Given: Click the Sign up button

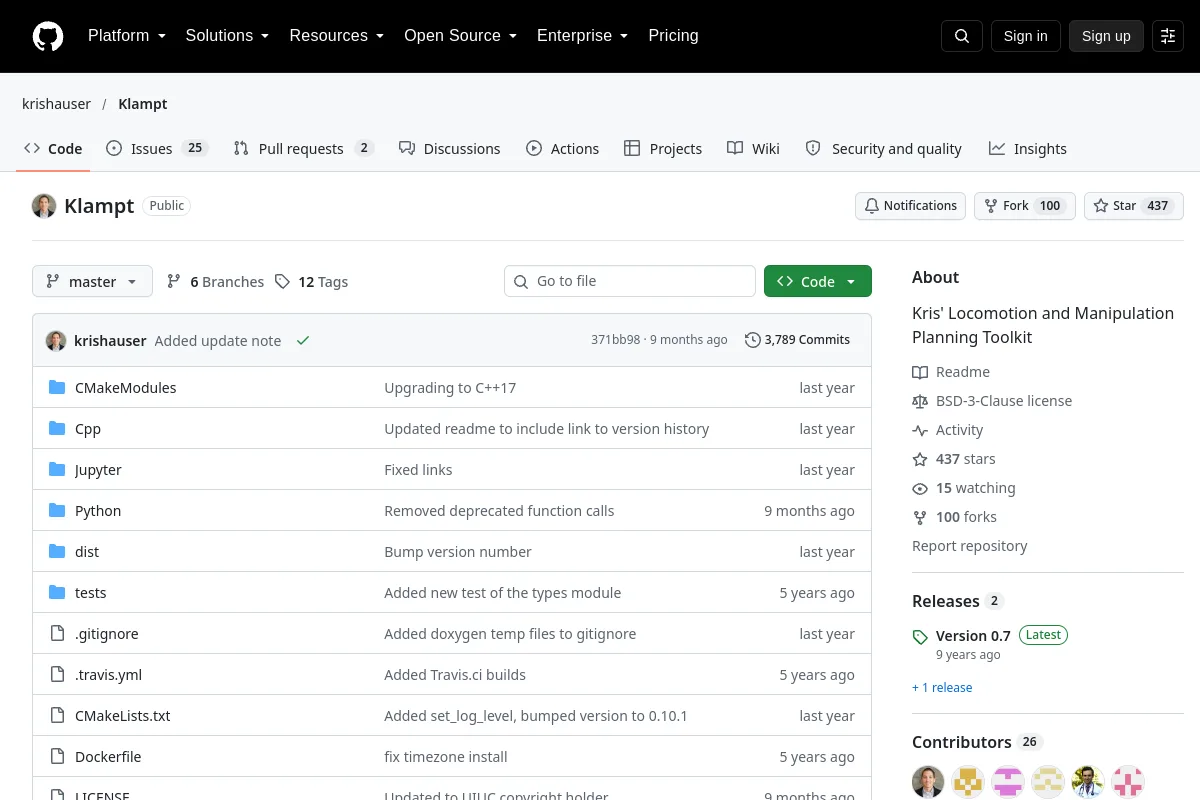Looking at the screenshot, I should (x=1106, y=36).
